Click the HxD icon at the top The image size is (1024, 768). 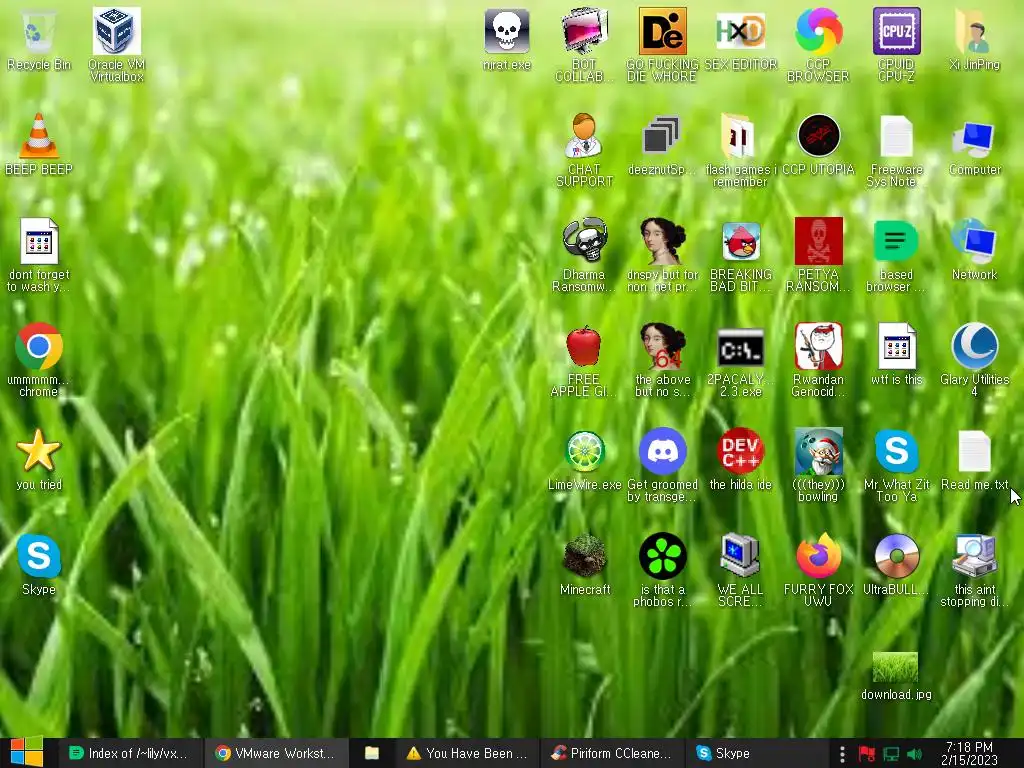click(x=740, y=31)
